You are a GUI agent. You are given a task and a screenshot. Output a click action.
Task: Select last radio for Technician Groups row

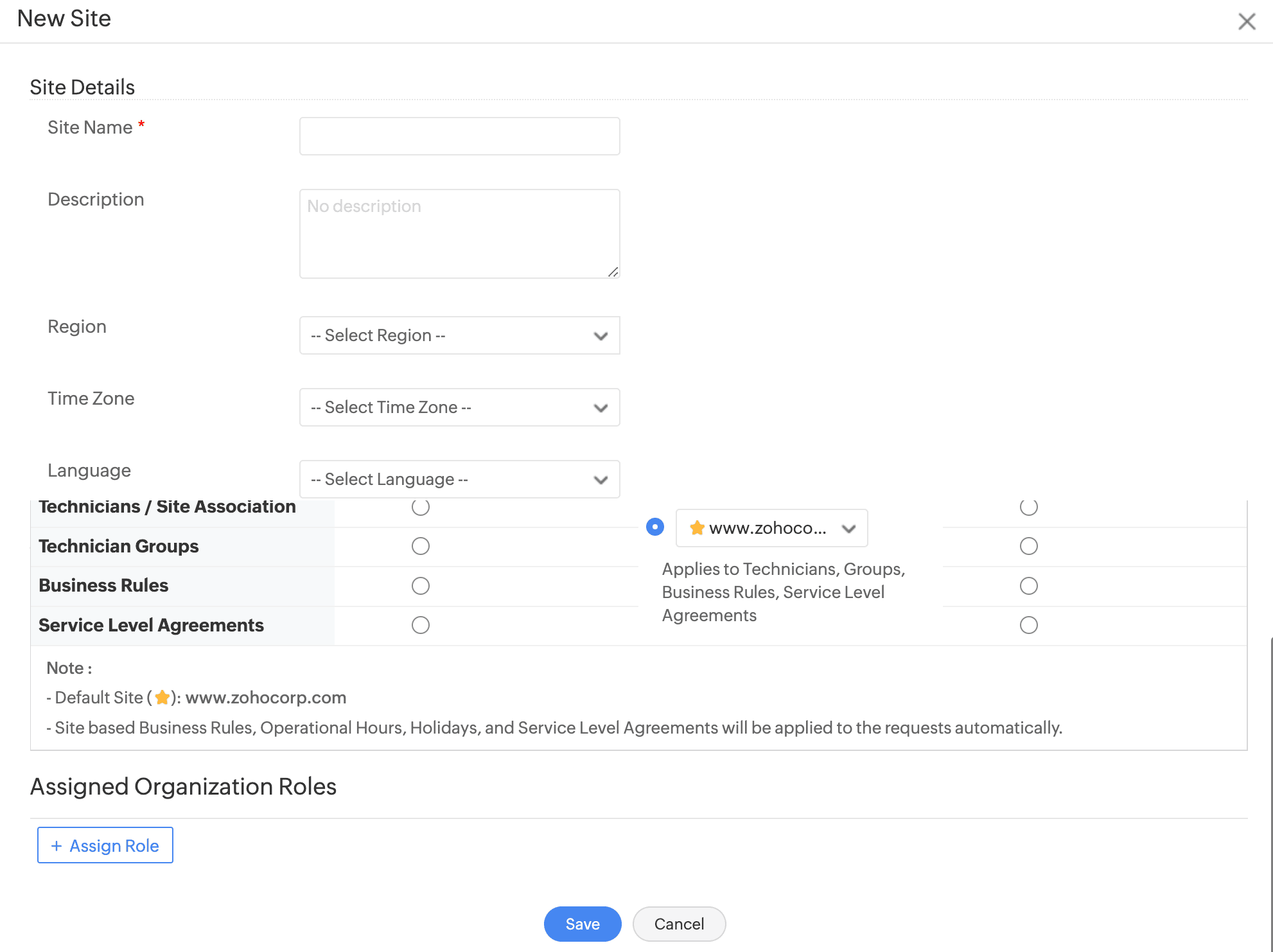coord(1028,546)
